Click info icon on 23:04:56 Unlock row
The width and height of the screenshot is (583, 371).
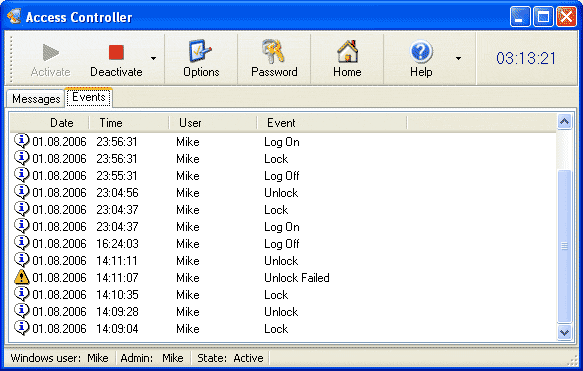click(22, 192)
